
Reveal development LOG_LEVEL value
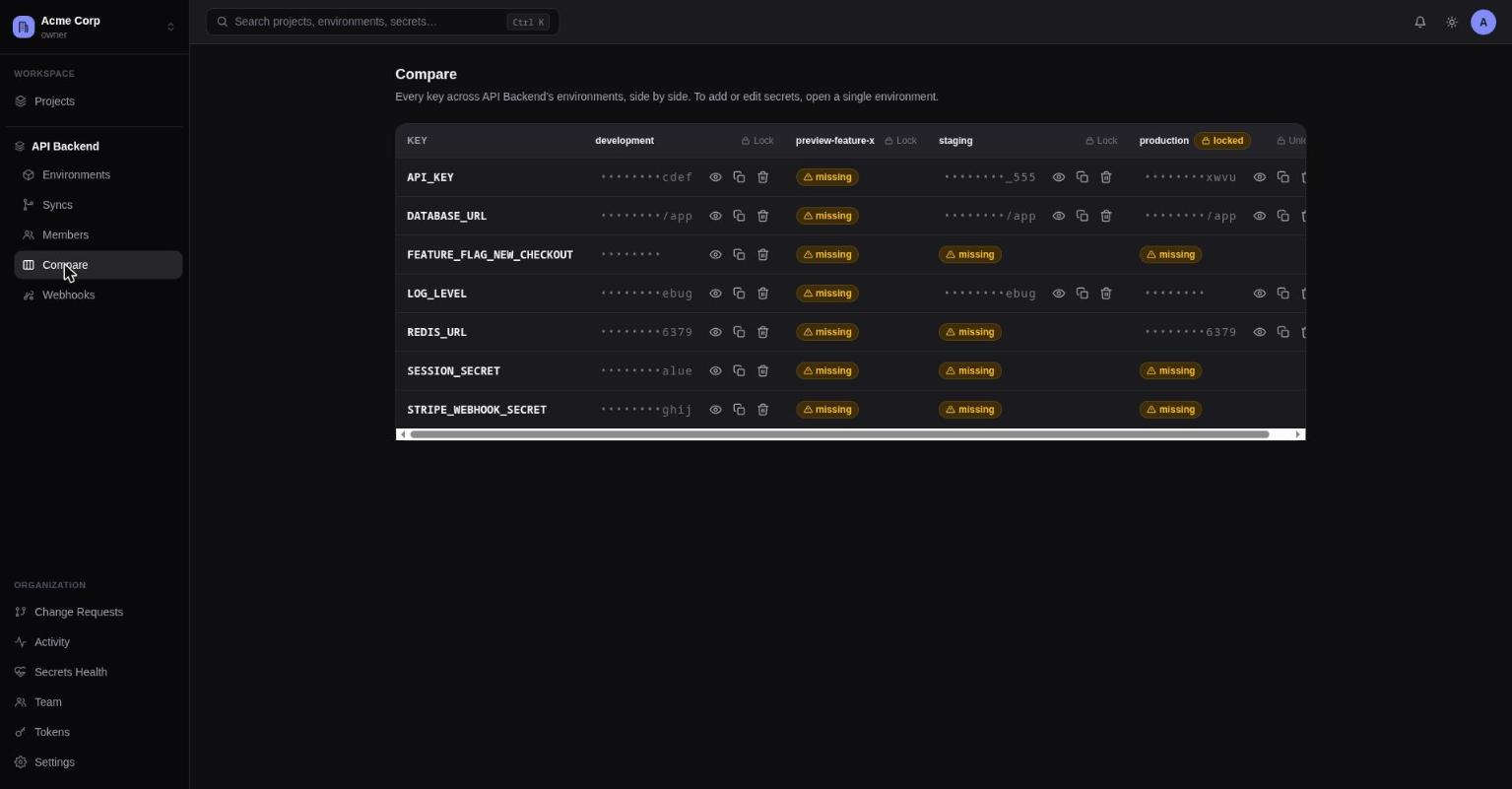[x=715, y=294]
